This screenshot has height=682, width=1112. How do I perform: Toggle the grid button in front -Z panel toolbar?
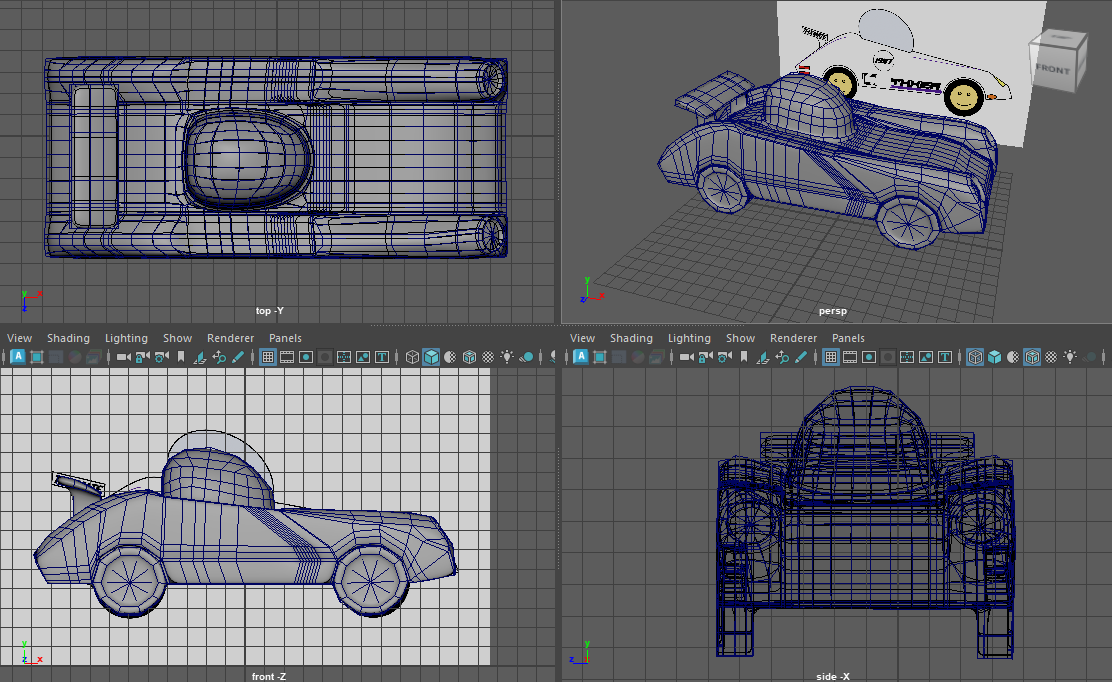coord(268,357)
